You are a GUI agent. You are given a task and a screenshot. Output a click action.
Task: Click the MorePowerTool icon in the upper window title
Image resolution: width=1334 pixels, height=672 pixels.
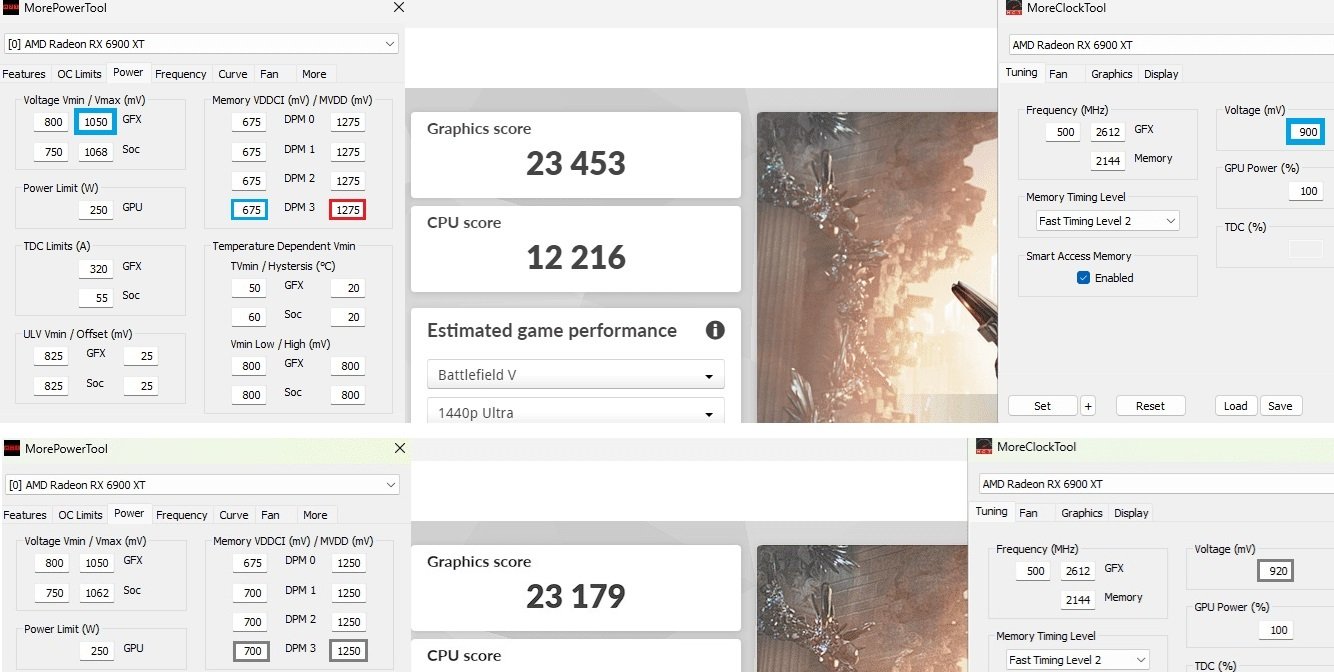(x=11, y=8)
